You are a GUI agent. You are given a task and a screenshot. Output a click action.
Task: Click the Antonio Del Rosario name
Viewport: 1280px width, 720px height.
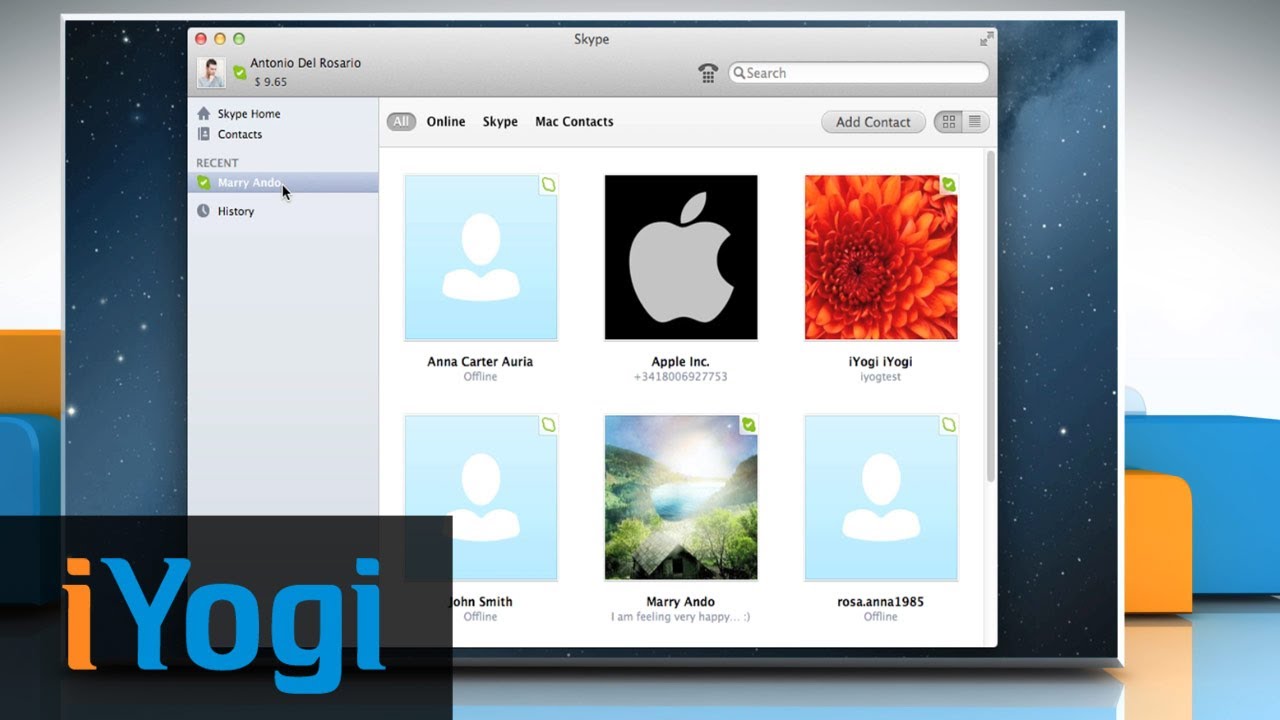point(305,63)
